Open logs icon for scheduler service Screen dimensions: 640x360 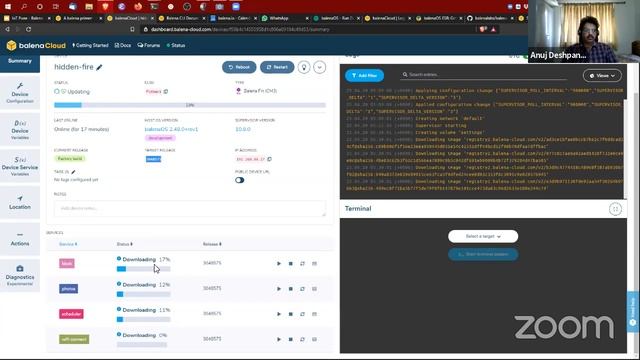point(314,314)
